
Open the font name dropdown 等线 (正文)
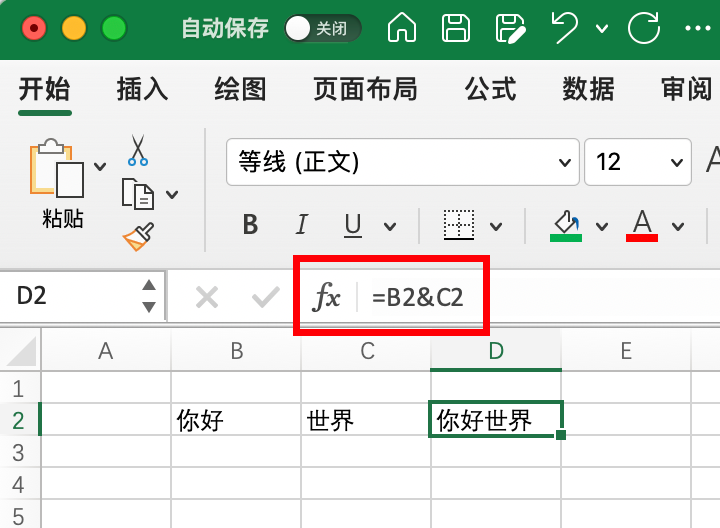tap(403, 162)
